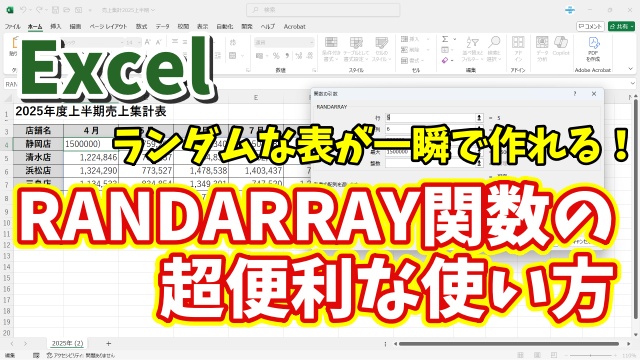Open Copilot from the ribbon
Viewport: 640px width, 360px height.
(561, 46)
